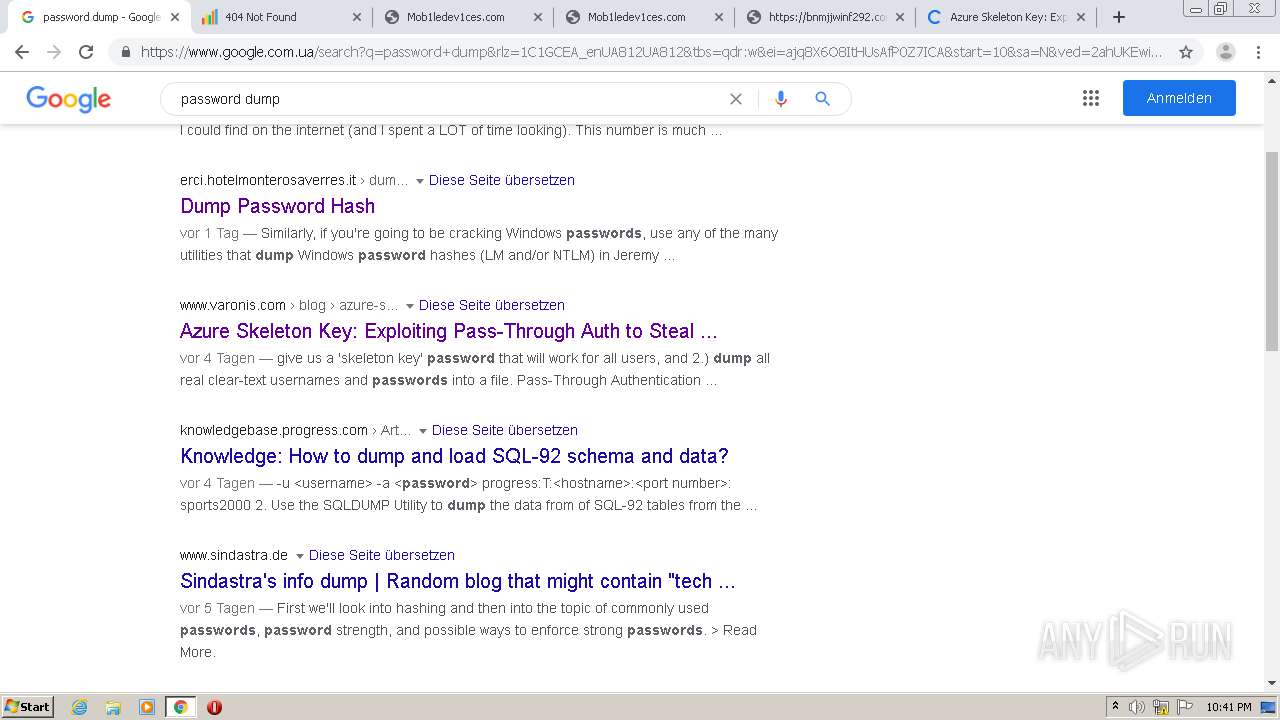Close the bnmjjwinf292 tab
The height and width of the screenshot is (720, 1280).
(899, 17)
